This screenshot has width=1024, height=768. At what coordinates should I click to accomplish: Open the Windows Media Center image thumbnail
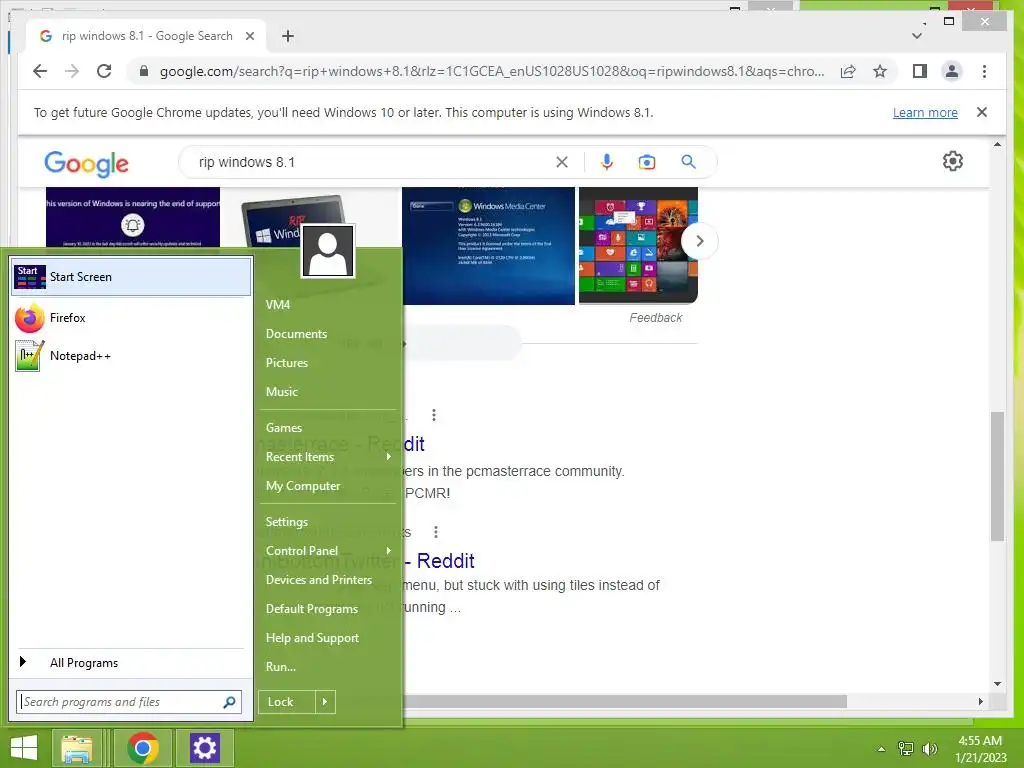(488, 246)
